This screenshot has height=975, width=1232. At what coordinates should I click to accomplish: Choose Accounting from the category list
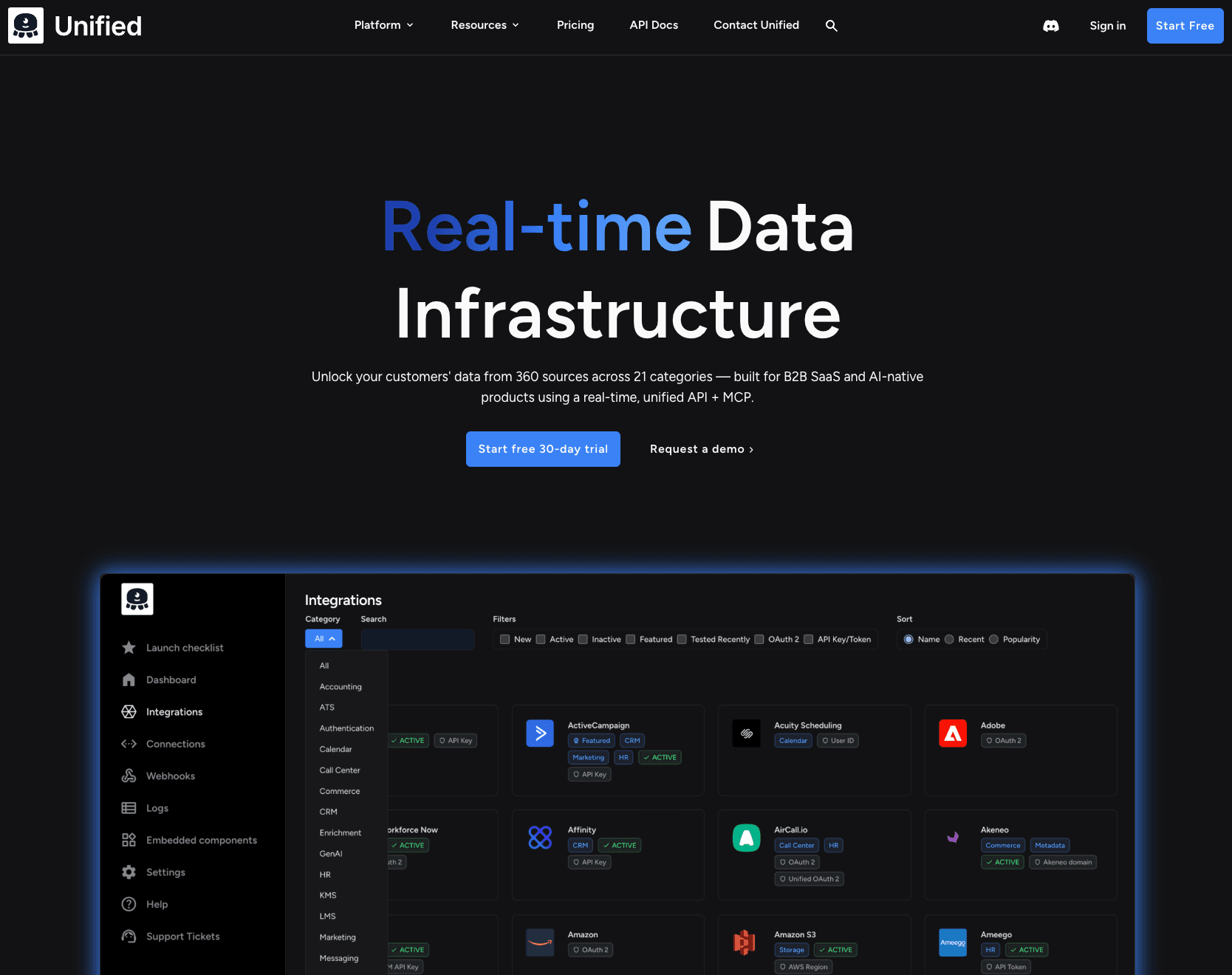[x=340, y=687]
